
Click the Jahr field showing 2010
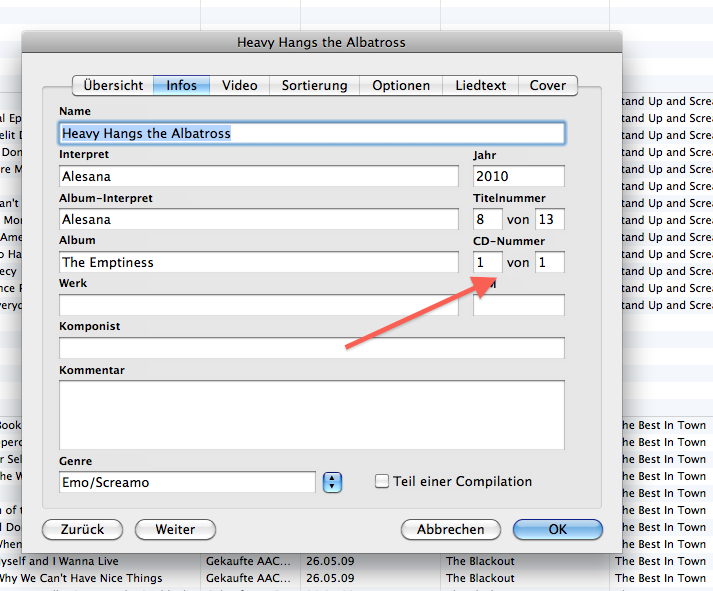519,176
